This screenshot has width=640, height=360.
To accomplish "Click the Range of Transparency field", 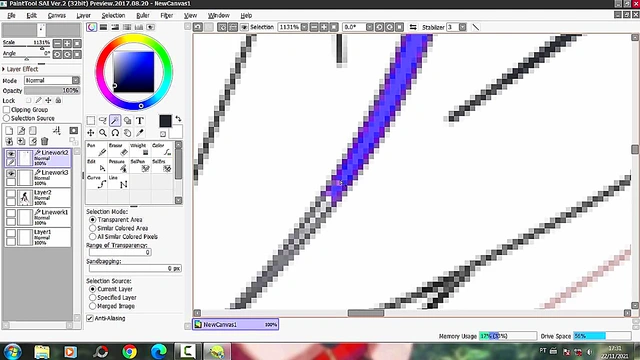I will click(x=120, y=252).
